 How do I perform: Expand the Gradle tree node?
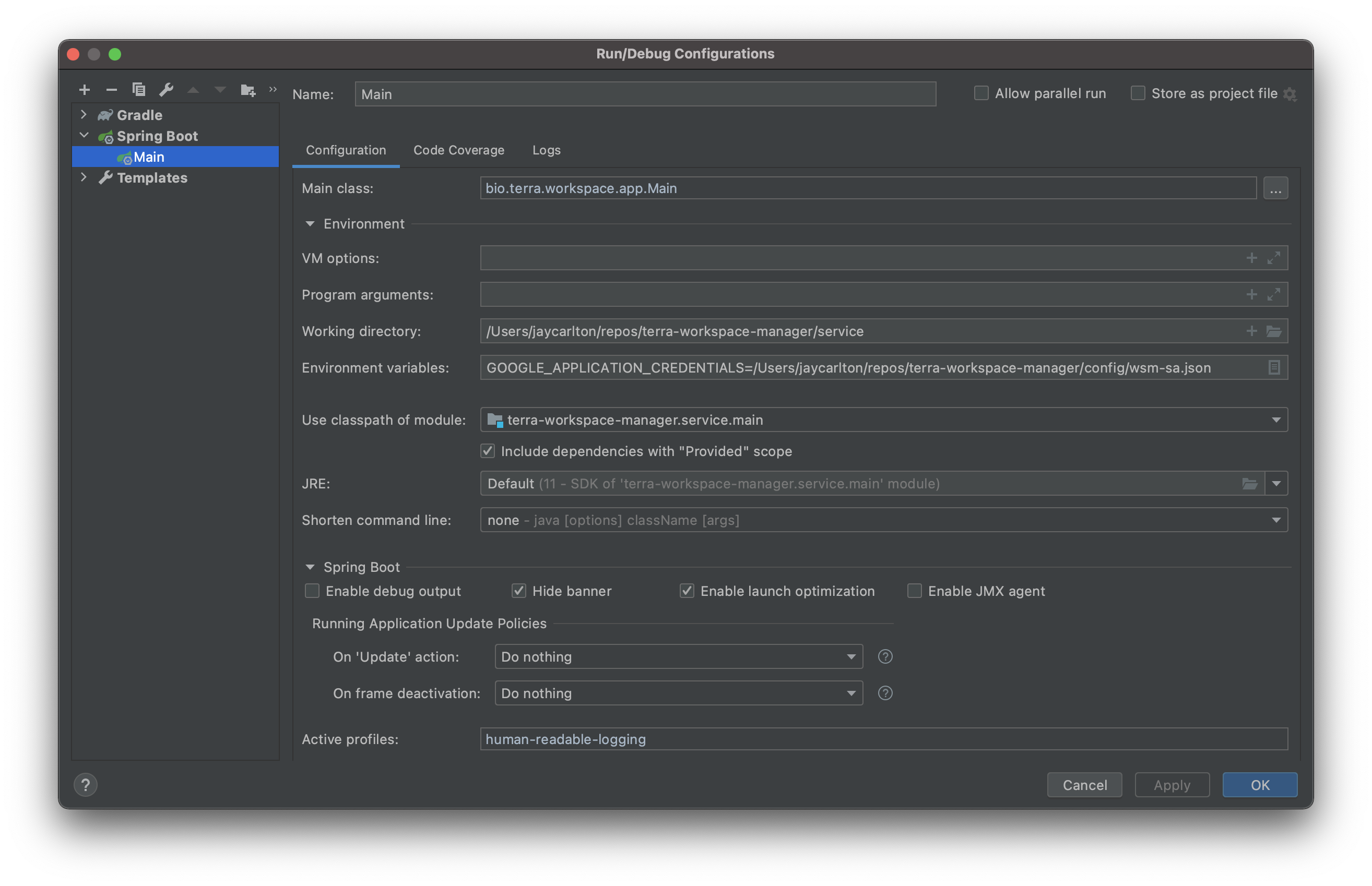84,115
